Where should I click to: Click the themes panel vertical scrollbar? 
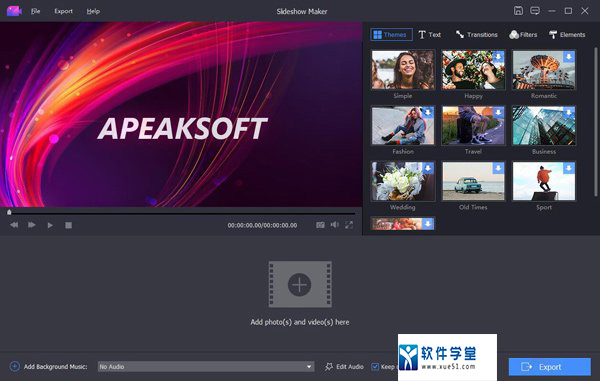tap(596, 122)
